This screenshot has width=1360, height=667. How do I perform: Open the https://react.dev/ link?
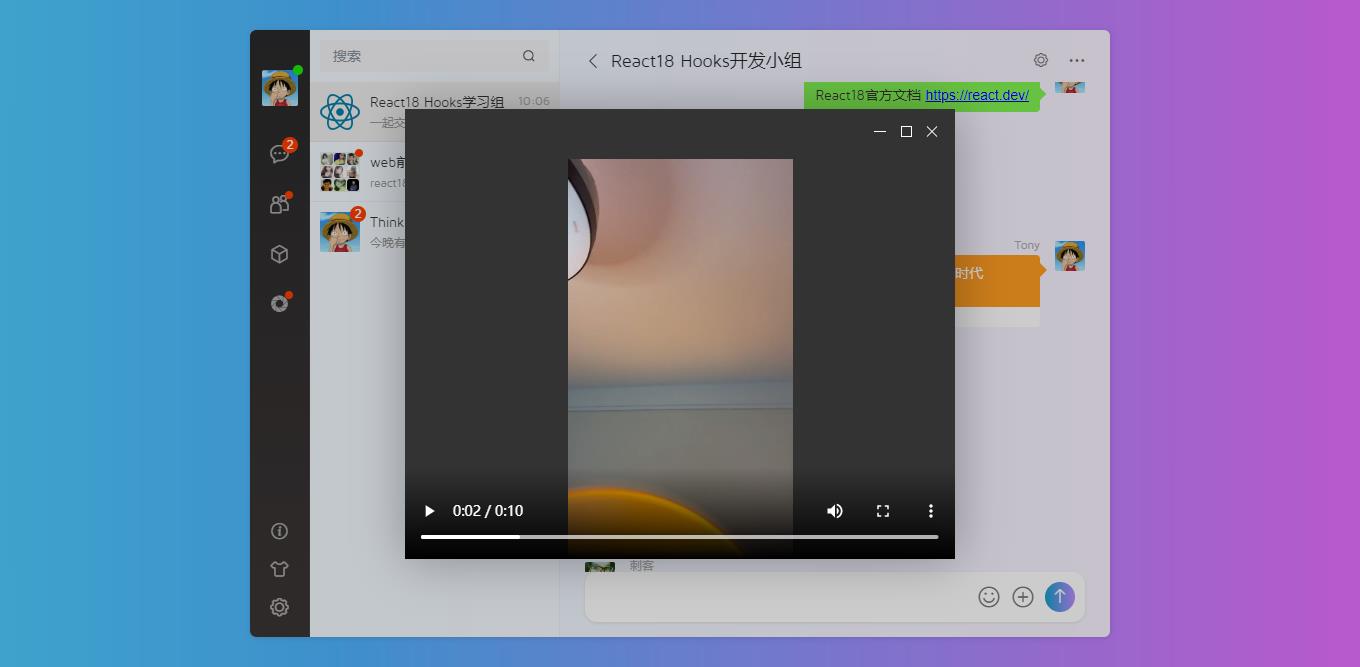(x=977, y=95)
